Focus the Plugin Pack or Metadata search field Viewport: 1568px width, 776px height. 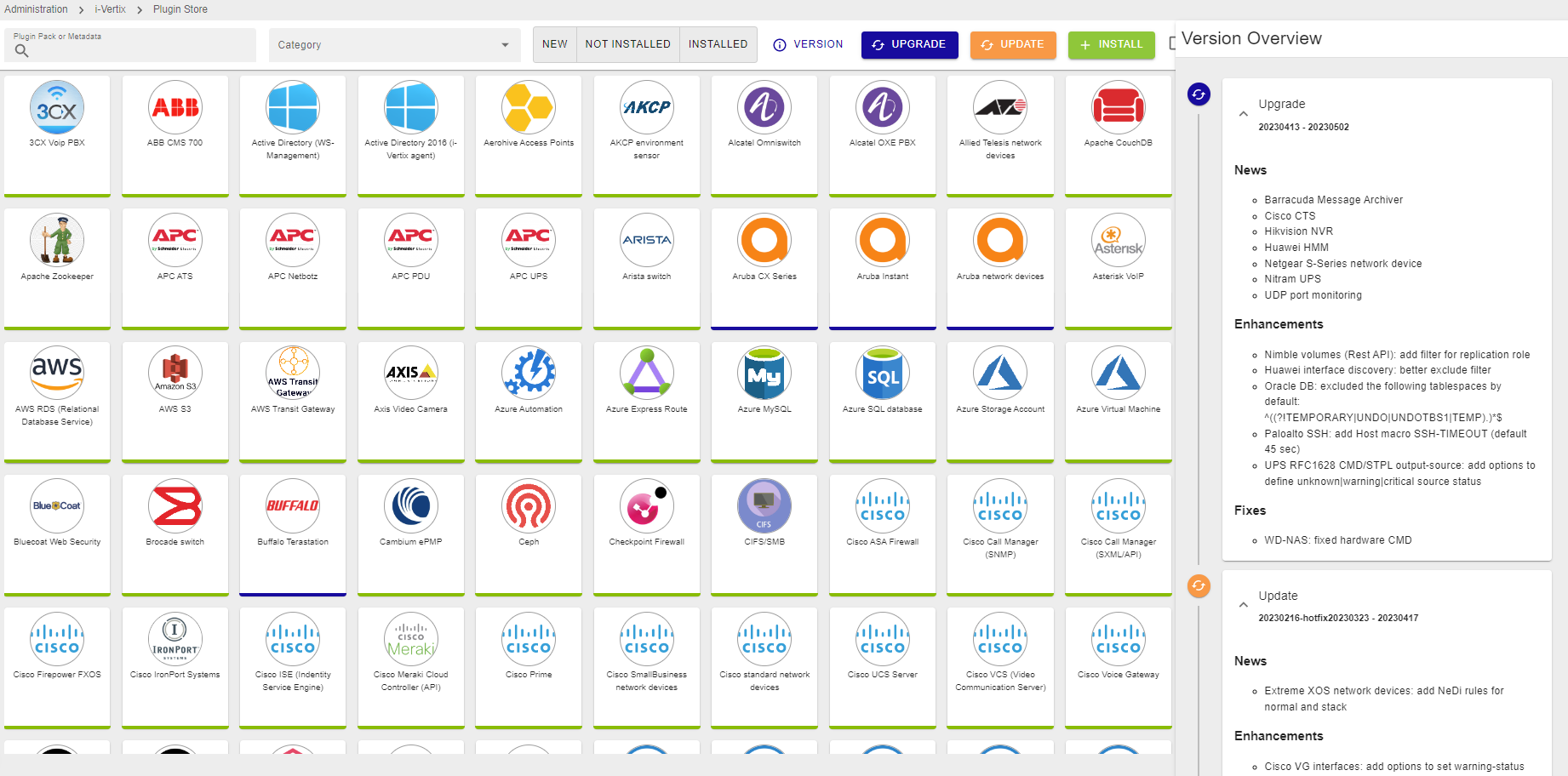pyautogui.click(x=130, y=45)
